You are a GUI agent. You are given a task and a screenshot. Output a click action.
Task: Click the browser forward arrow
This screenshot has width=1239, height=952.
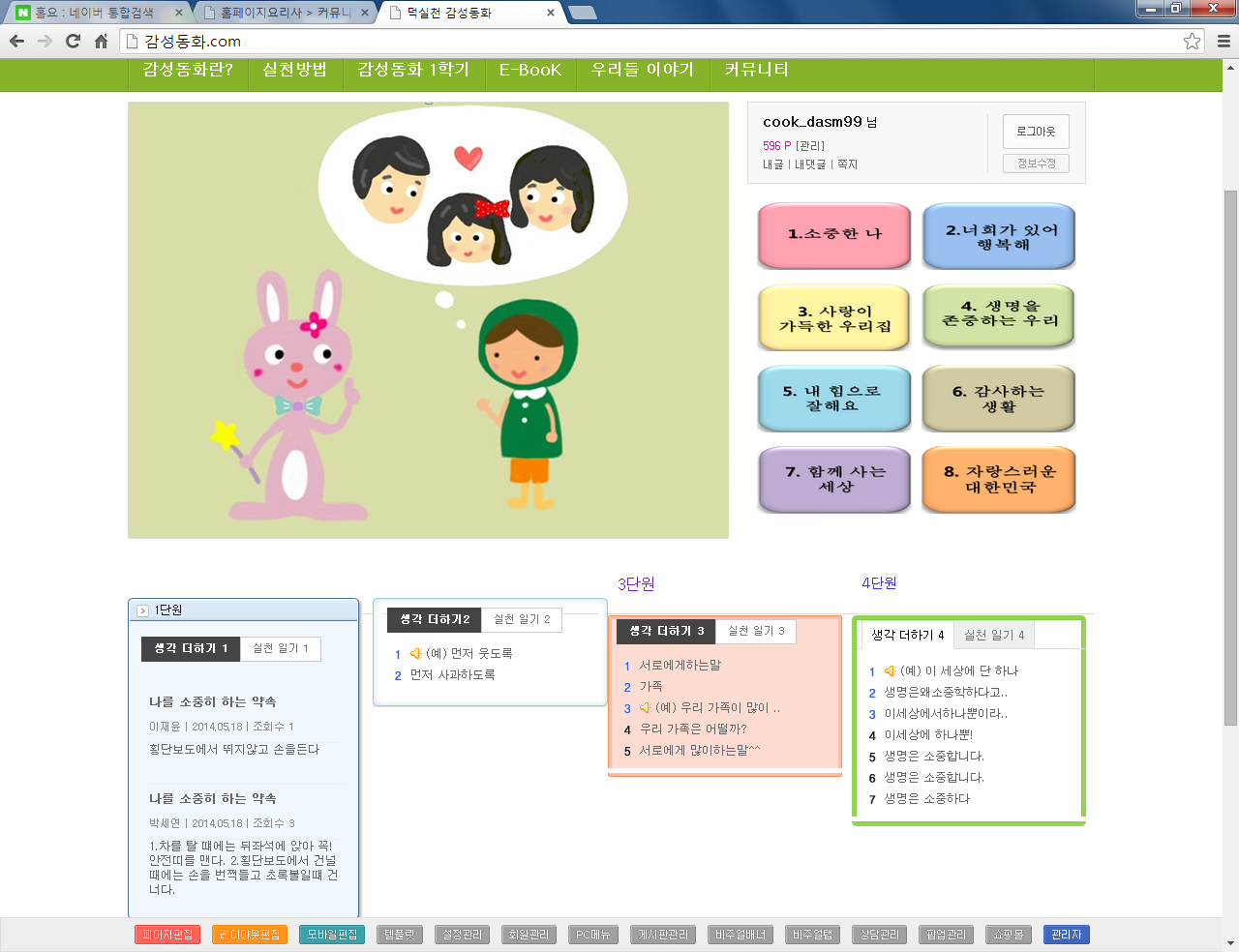[45, 41]
